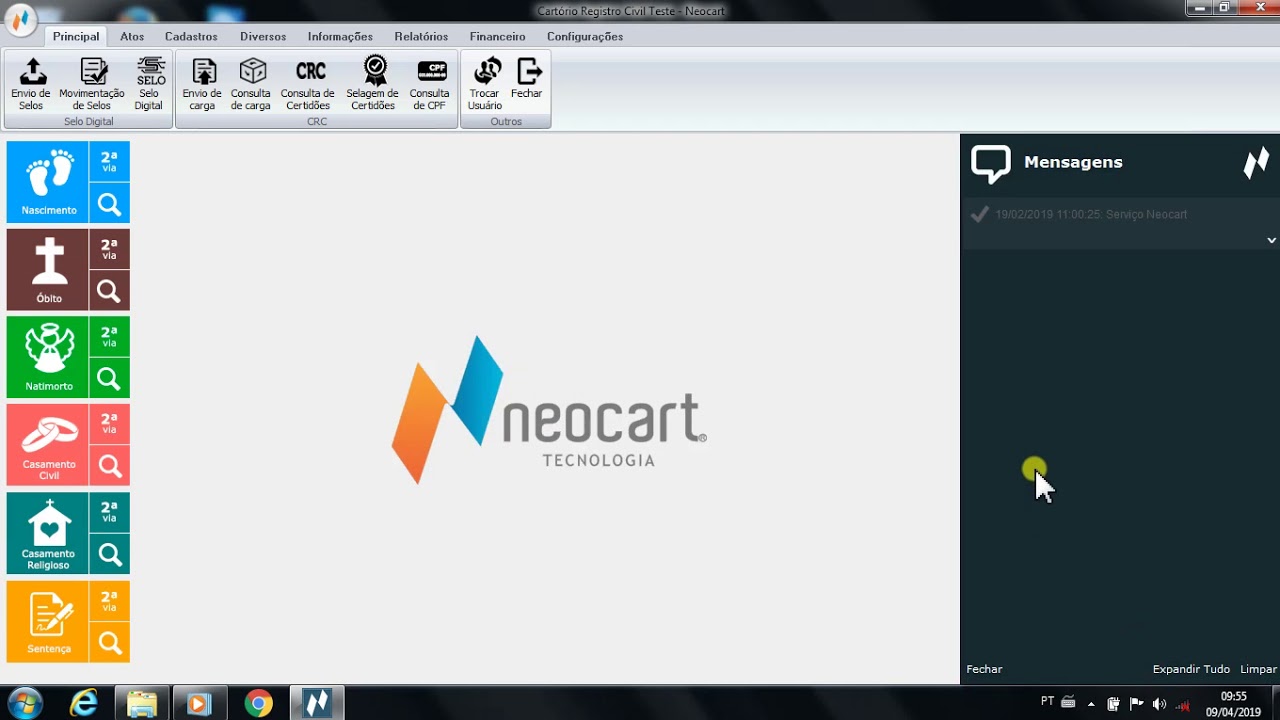Viewport: 1280px width, 720px height.
Task: Search Nascimento records with magnifier
Action: [110, 204]
